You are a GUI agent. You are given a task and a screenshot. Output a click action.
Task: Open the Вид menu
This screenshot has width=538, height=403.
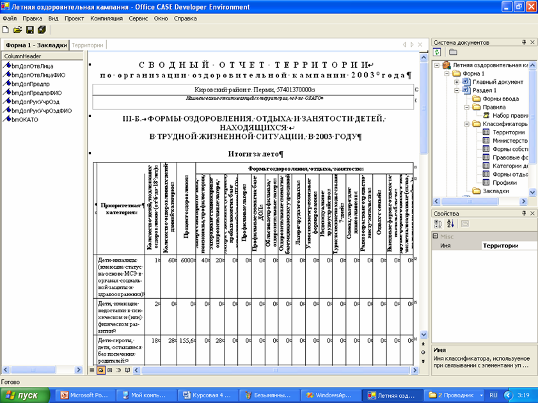(53, 19)
